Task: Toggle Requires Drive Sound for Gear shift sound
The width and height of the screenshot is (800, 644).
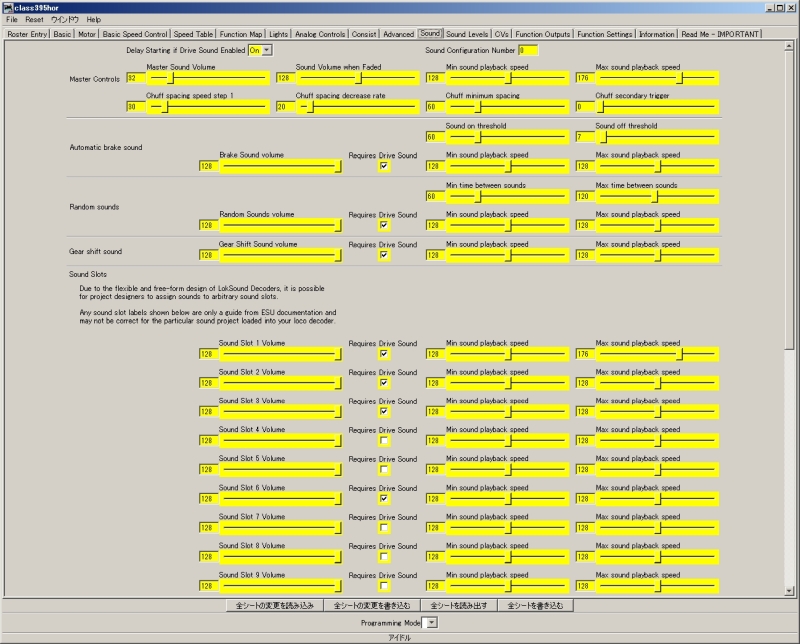Action: tap(384, 255)
